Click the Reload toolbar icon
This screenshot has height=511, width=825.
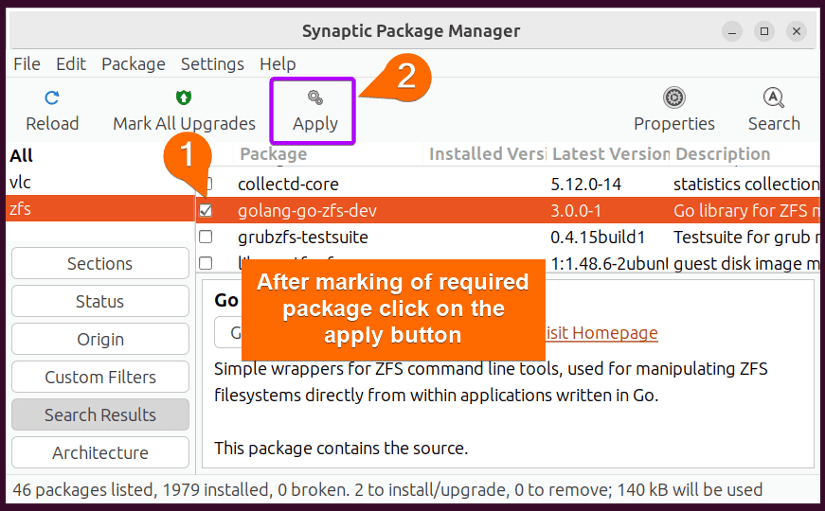pos(52,98)
